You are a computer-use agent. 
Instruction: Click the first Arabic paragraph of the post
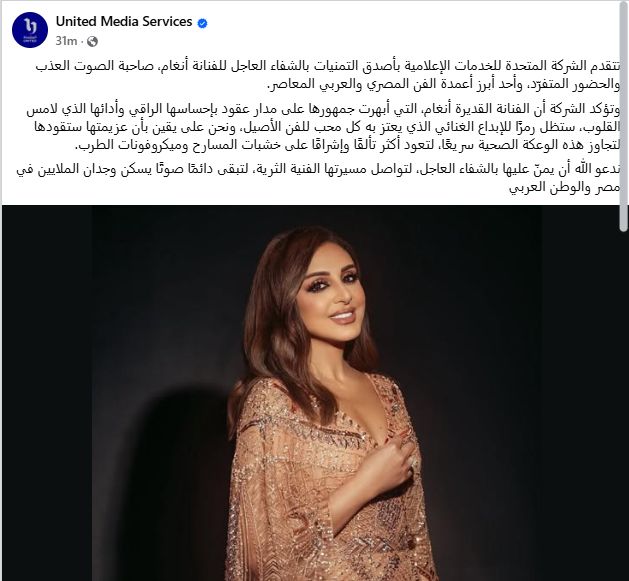327,75
